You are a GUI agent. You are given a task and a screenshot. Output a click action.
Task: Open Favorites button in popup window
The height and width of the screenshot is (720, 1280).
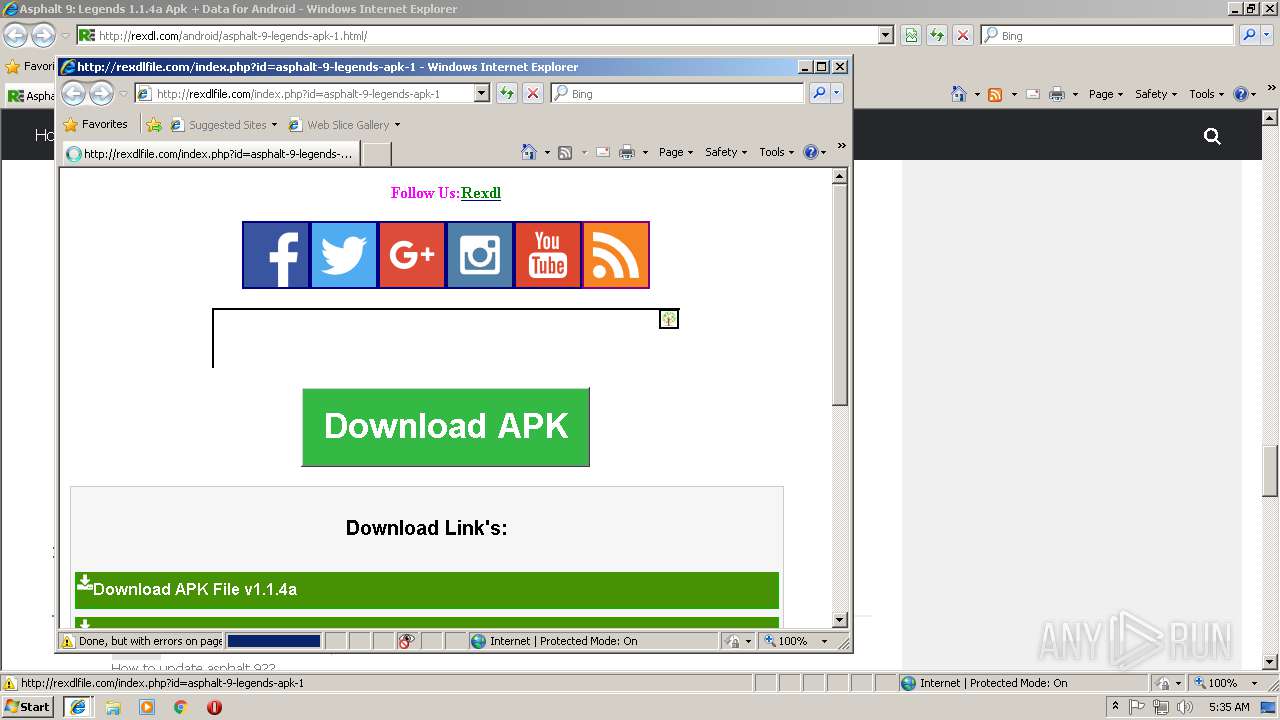pos(95,125)
